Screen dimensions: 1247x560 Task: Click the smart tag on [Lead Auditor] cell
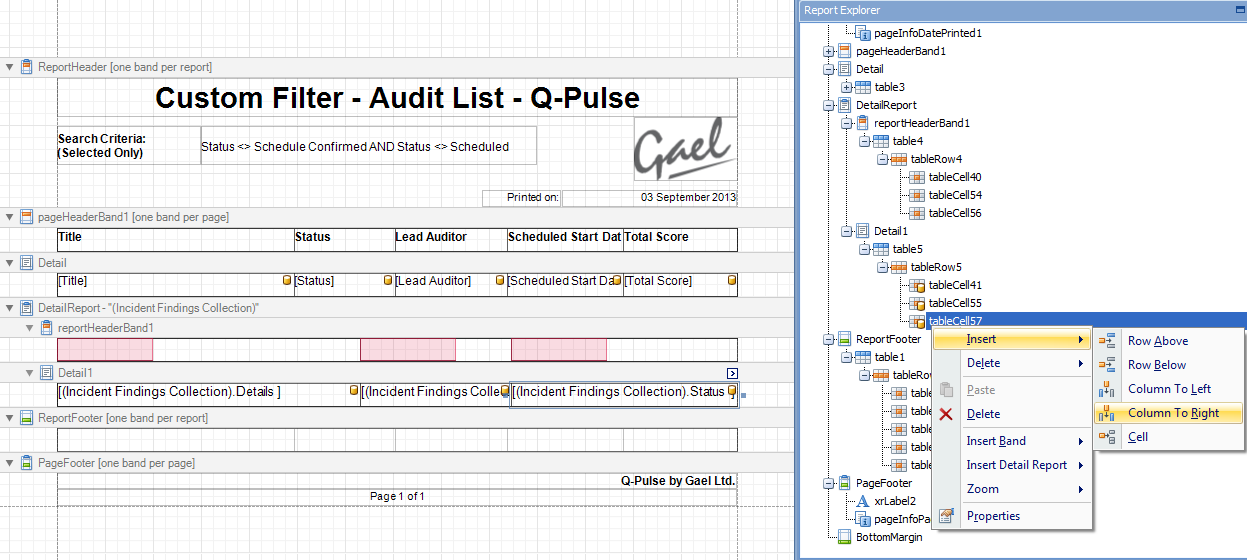(x=500, y=281)
